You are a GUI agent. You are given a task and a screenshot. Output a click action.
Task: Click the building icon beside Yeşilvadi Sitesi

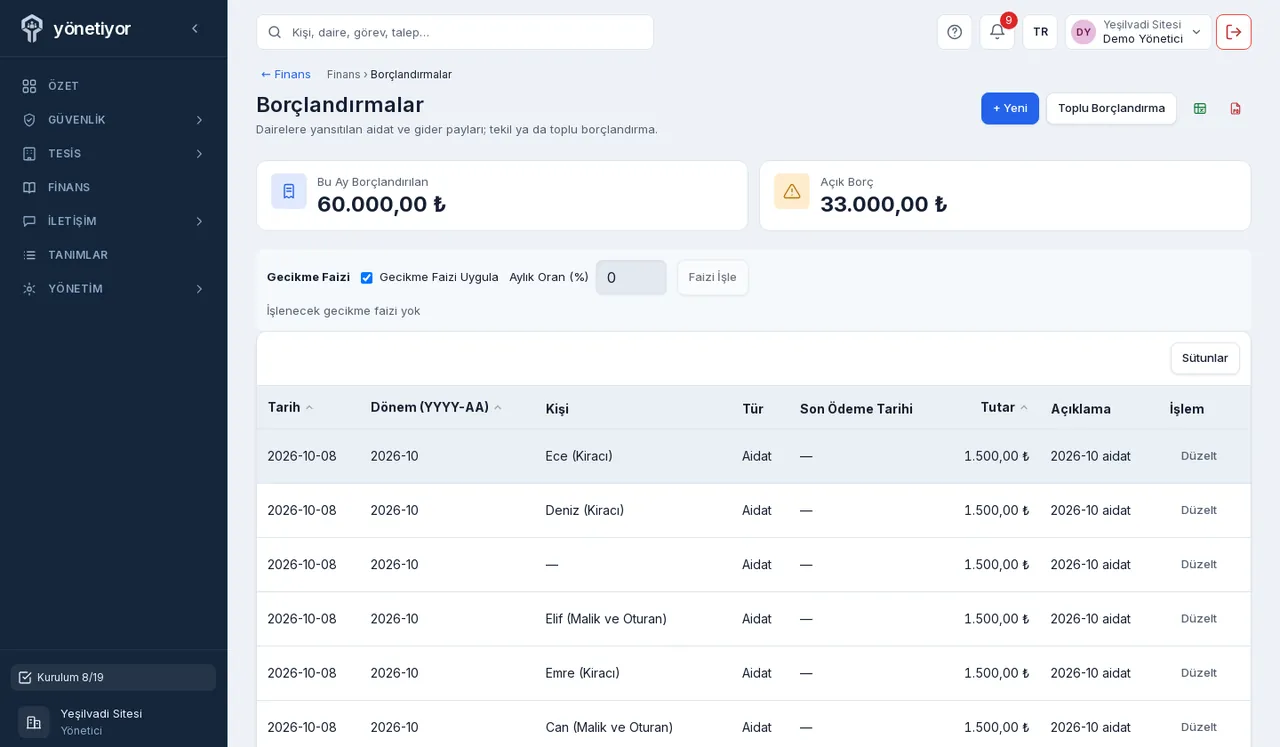34,722
